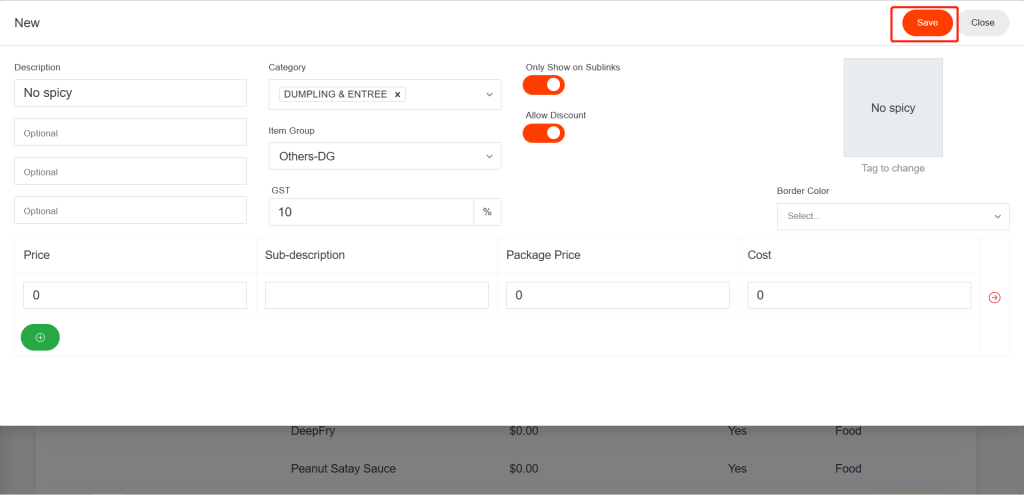Open the Item Group dropdown

click(x=385, y=156)
